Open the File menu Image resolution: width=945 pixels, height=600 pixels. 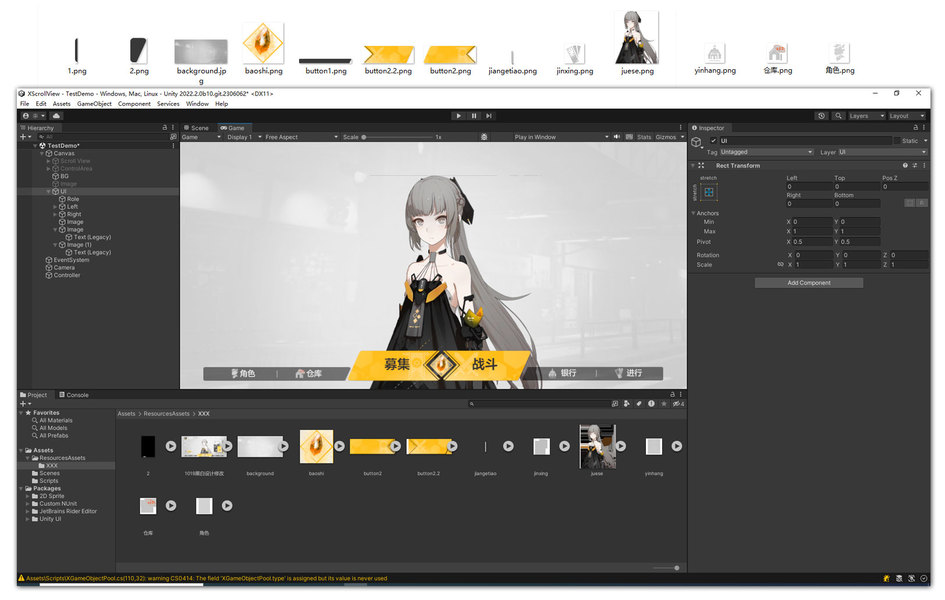click(25, 104)
